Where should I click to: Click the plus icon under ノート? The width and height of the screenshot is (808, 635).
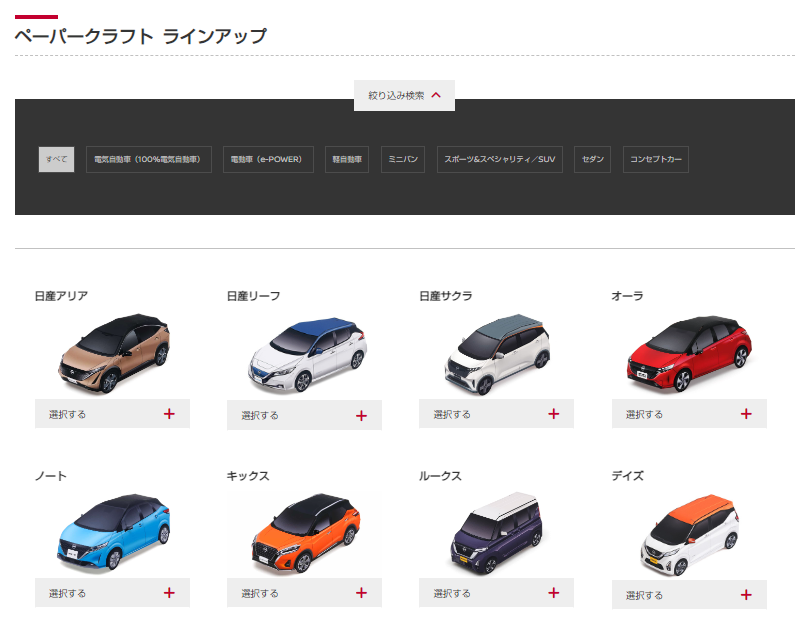click(x=169, y=593)
